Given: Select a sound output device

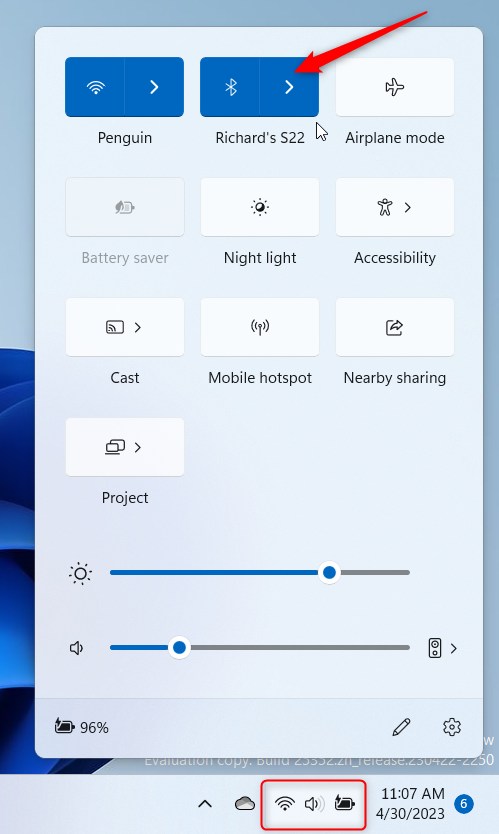Looking at the screenshot, I should tap(443, 648).
